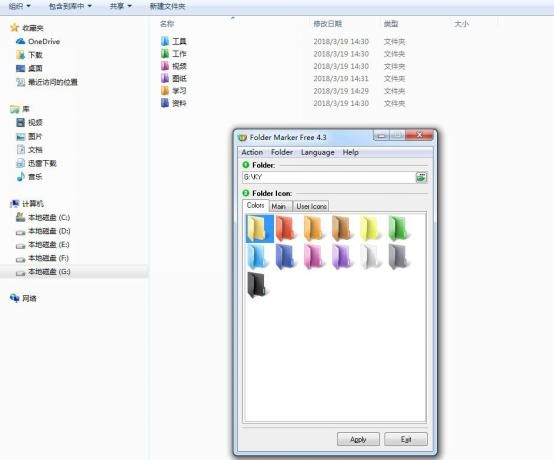Choose the red folder color icon
This screenshot has height=460, width=554.
click(285, 229)
